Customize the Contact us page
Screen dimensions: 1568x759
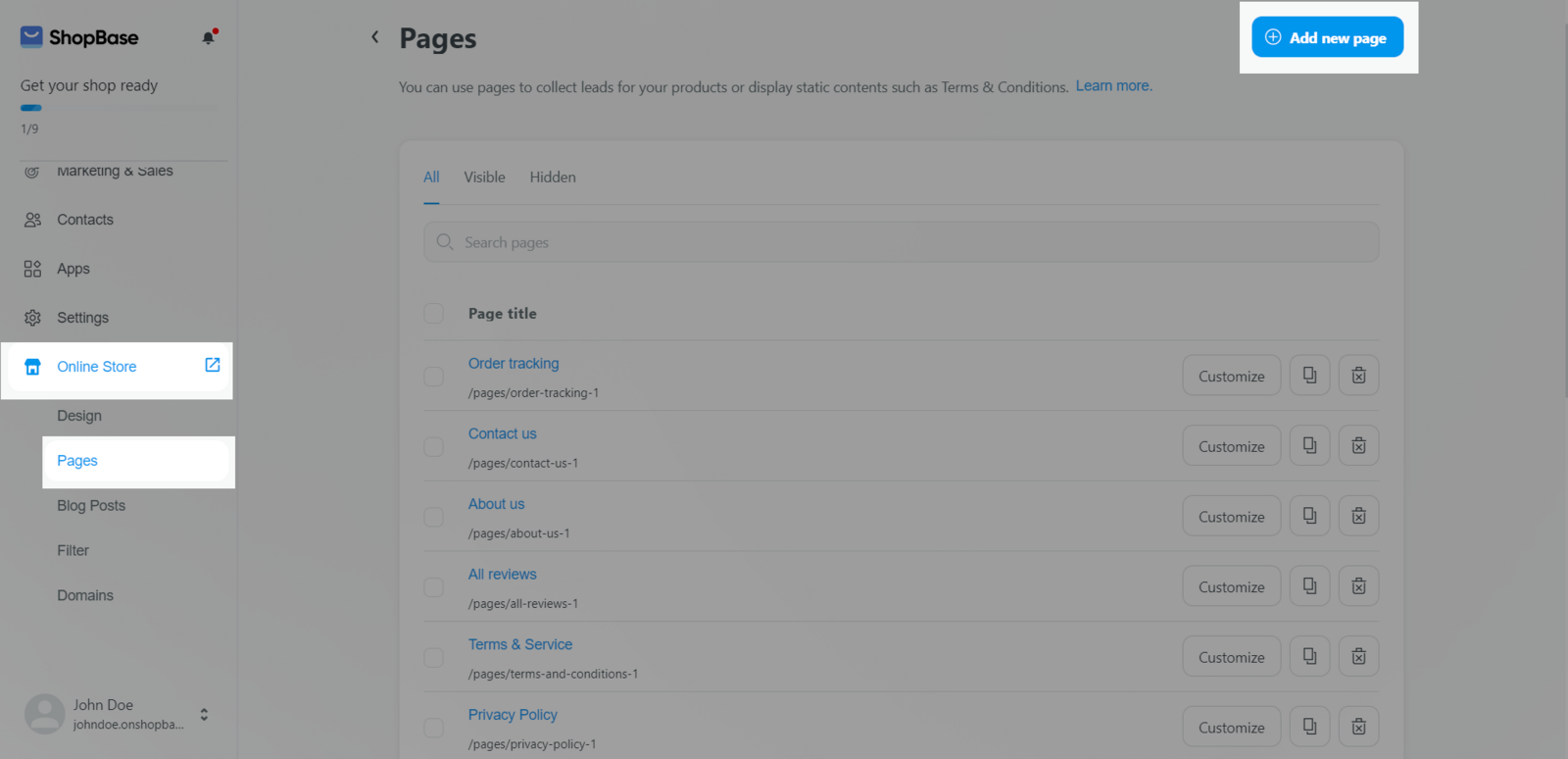[x=1232, y=446]
